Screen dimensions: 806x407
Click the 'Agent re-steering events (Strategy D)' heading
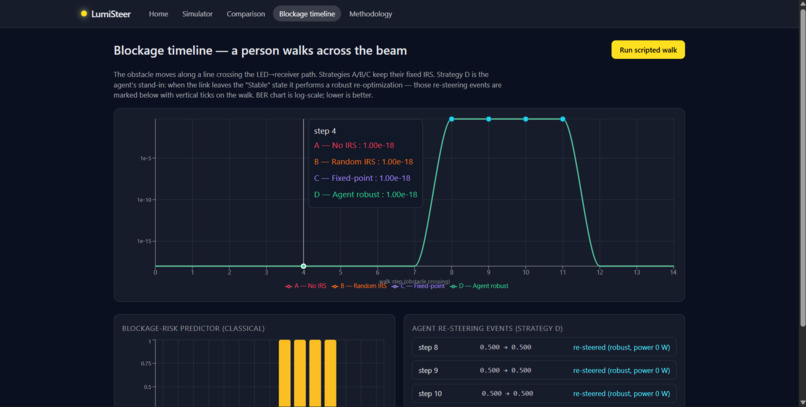coord(487,328)
